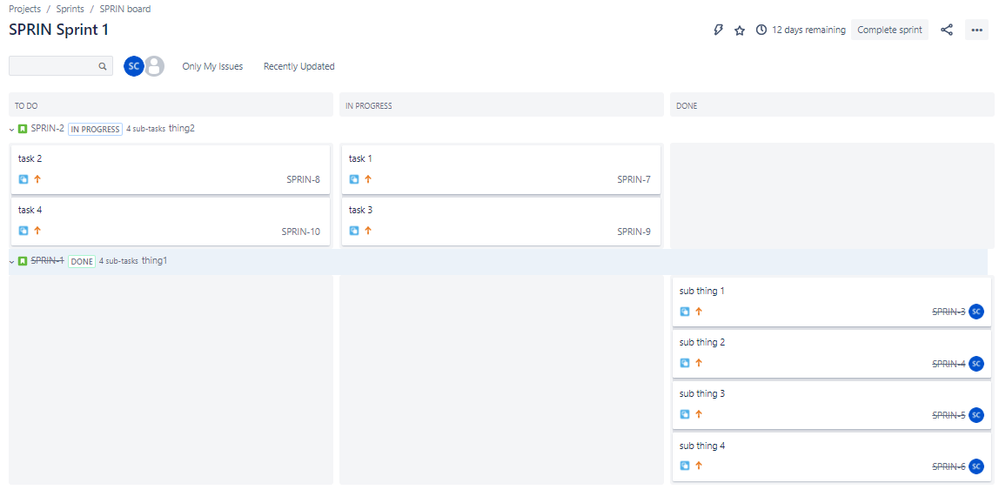This screenshot has width=999, height=490.
Task: Click the priority arrow on task 3
Action: pos(368,231)
